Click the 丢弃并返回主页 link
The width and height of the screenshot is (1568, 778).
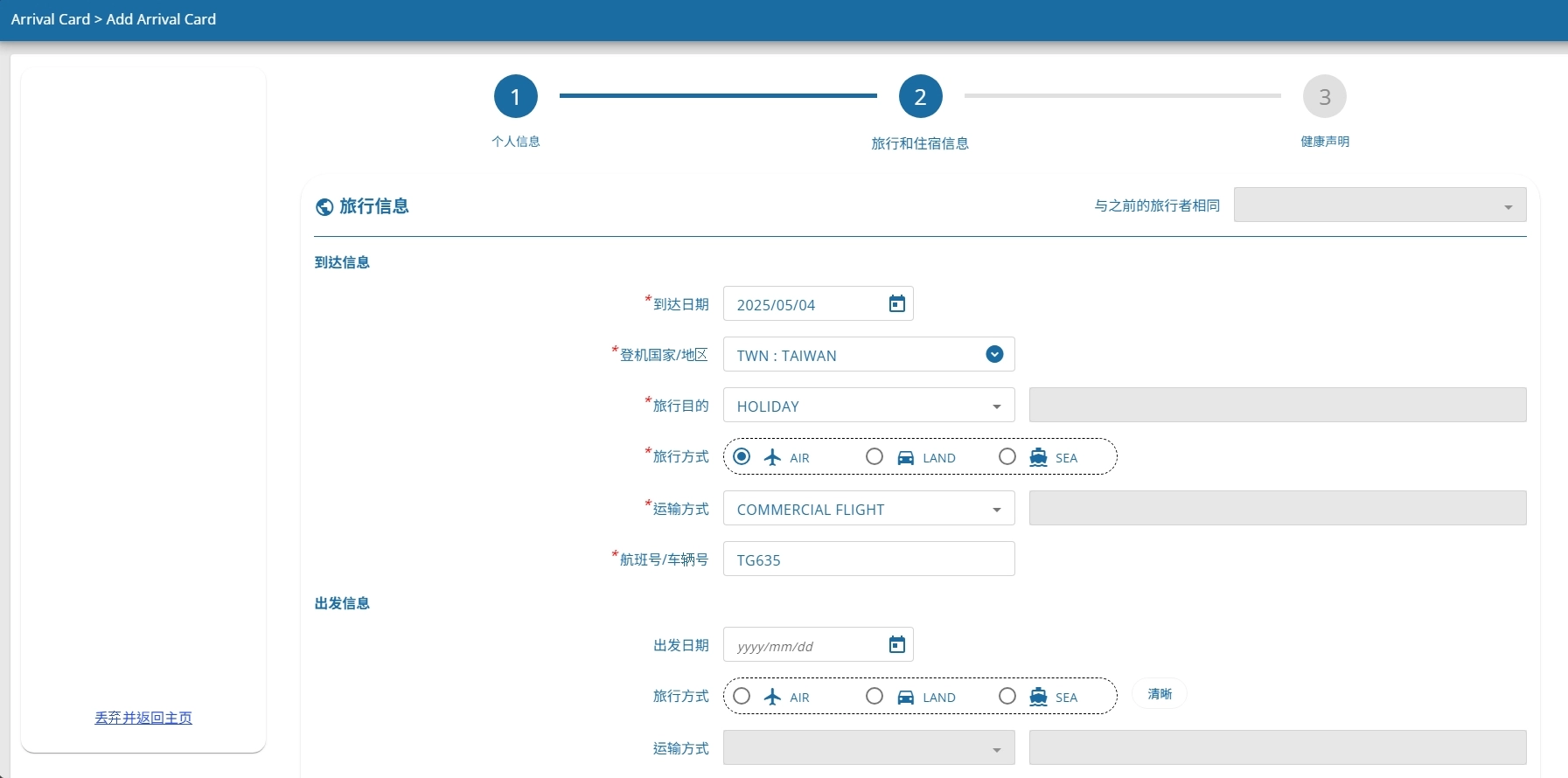pyautogui.click(x=143, y=718)
